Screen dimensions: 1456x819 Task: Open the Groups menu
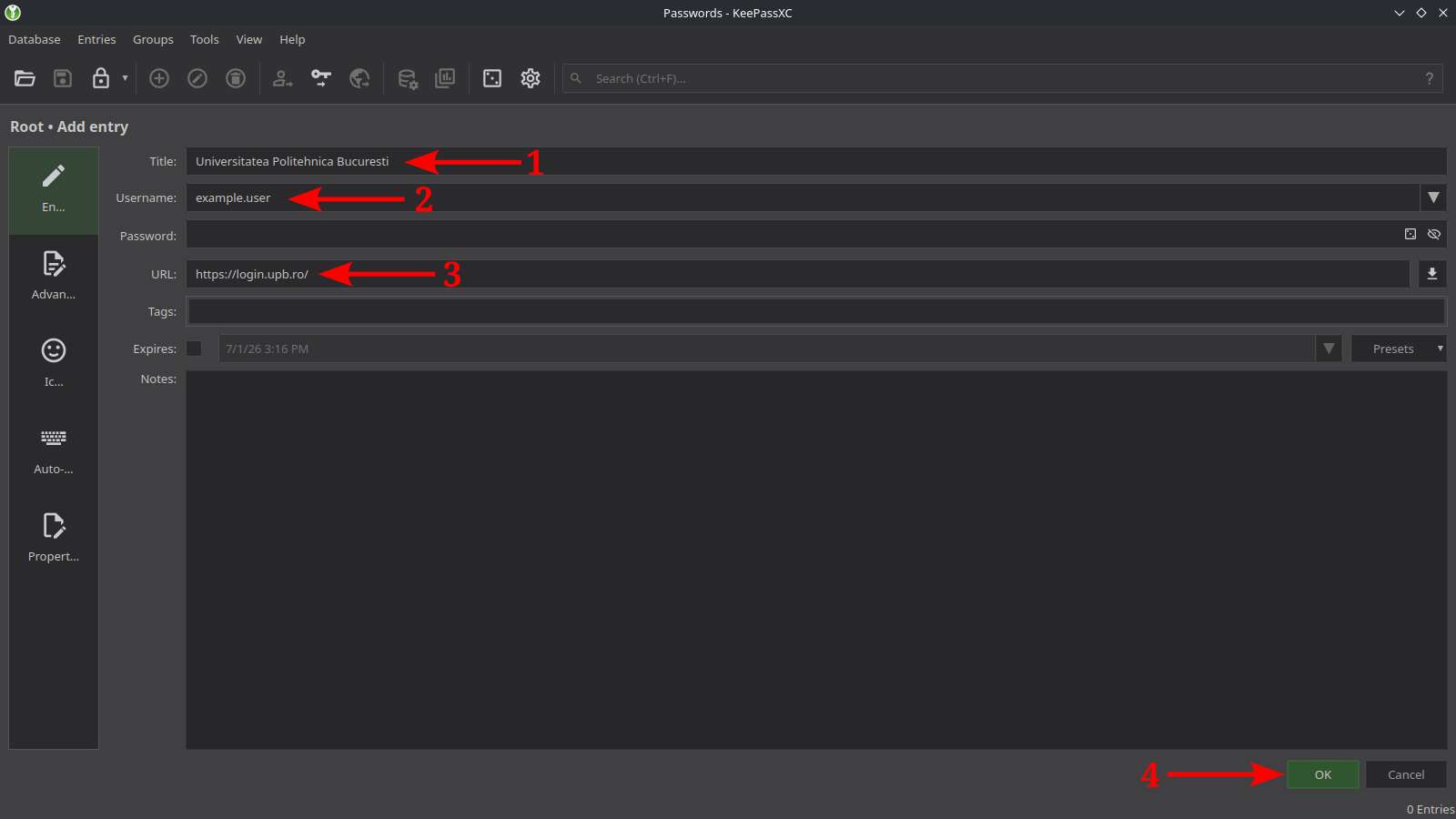(153, 39)
